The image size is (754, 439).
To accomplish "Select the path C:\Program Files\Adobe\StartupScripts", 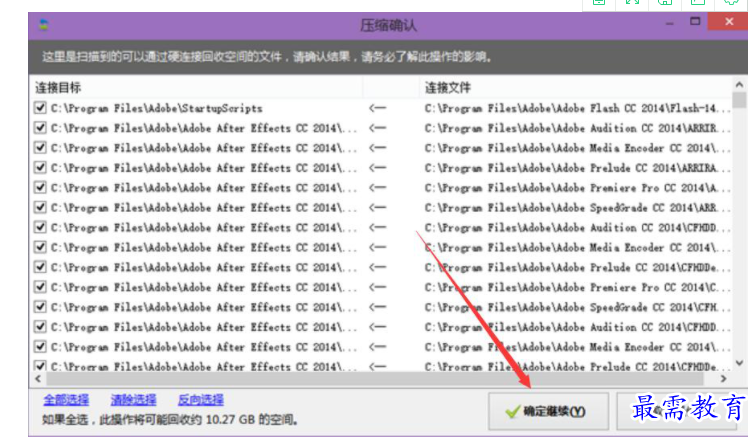I will click(x=157, y=108).
